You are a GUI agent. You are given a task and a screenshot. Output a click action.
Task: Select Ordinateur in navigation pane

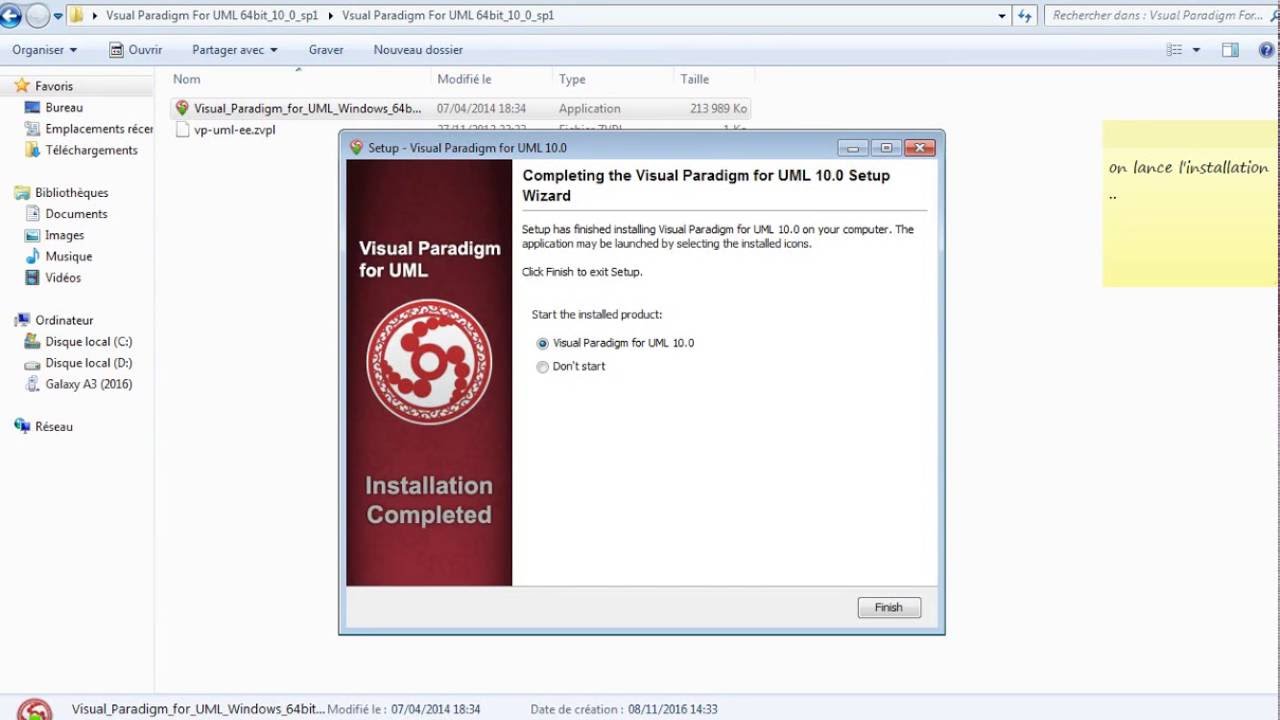point(64,320)
